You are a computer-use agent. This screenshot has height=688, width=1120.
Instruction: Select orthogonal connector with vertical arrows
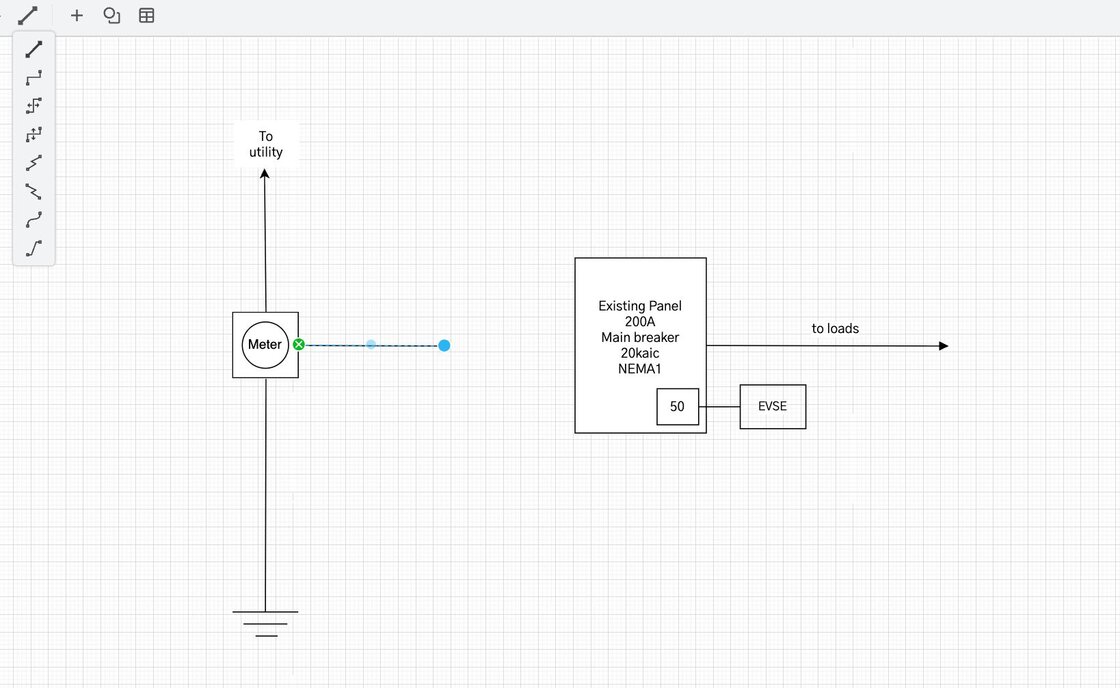click(x=34, y=134)
